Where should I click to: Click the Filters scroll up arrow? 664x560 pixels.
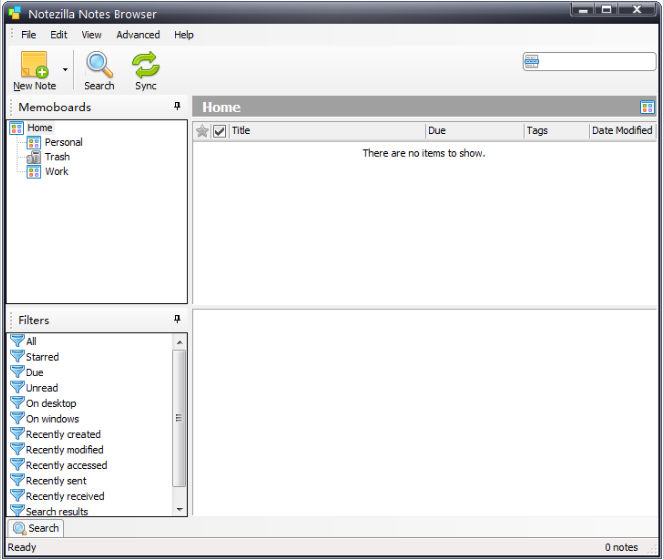tap(180, 342)
